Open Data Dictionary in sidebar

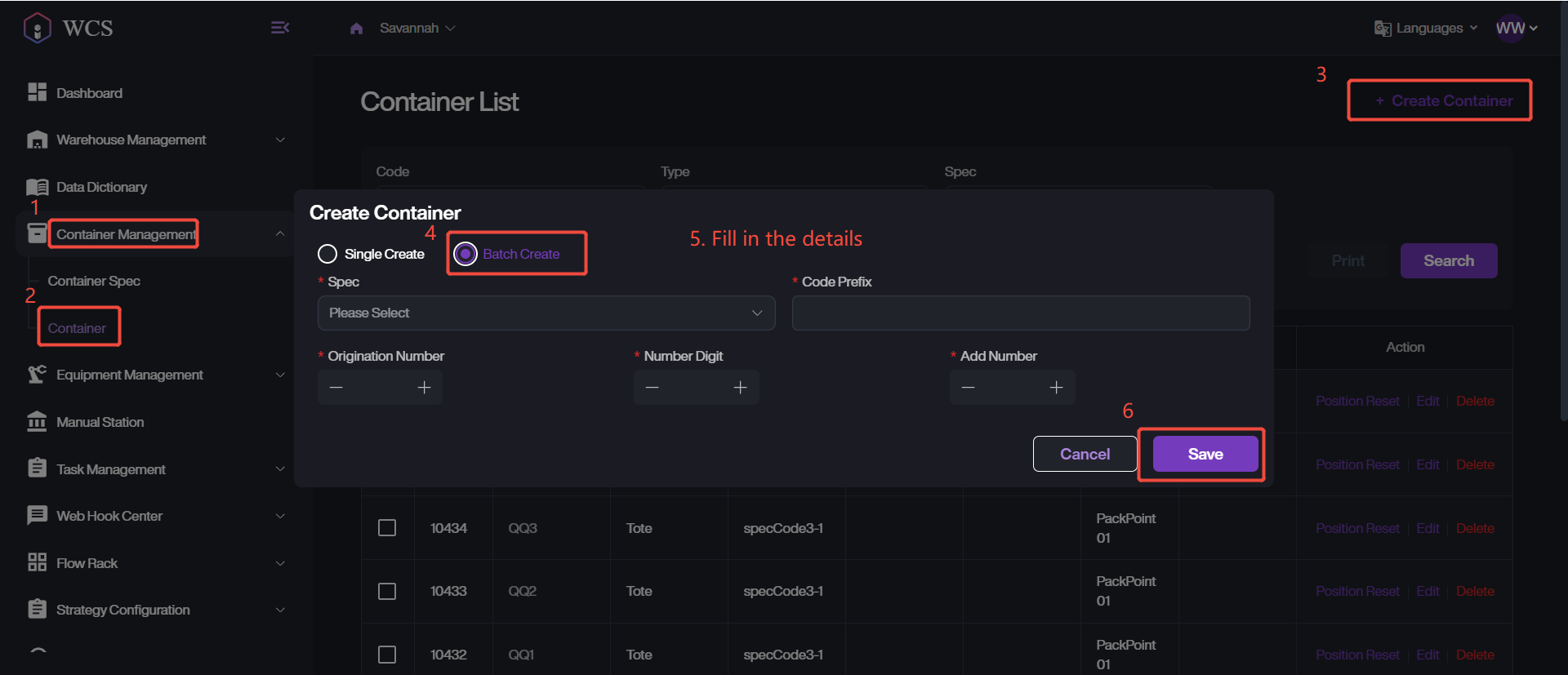point(101,187)
